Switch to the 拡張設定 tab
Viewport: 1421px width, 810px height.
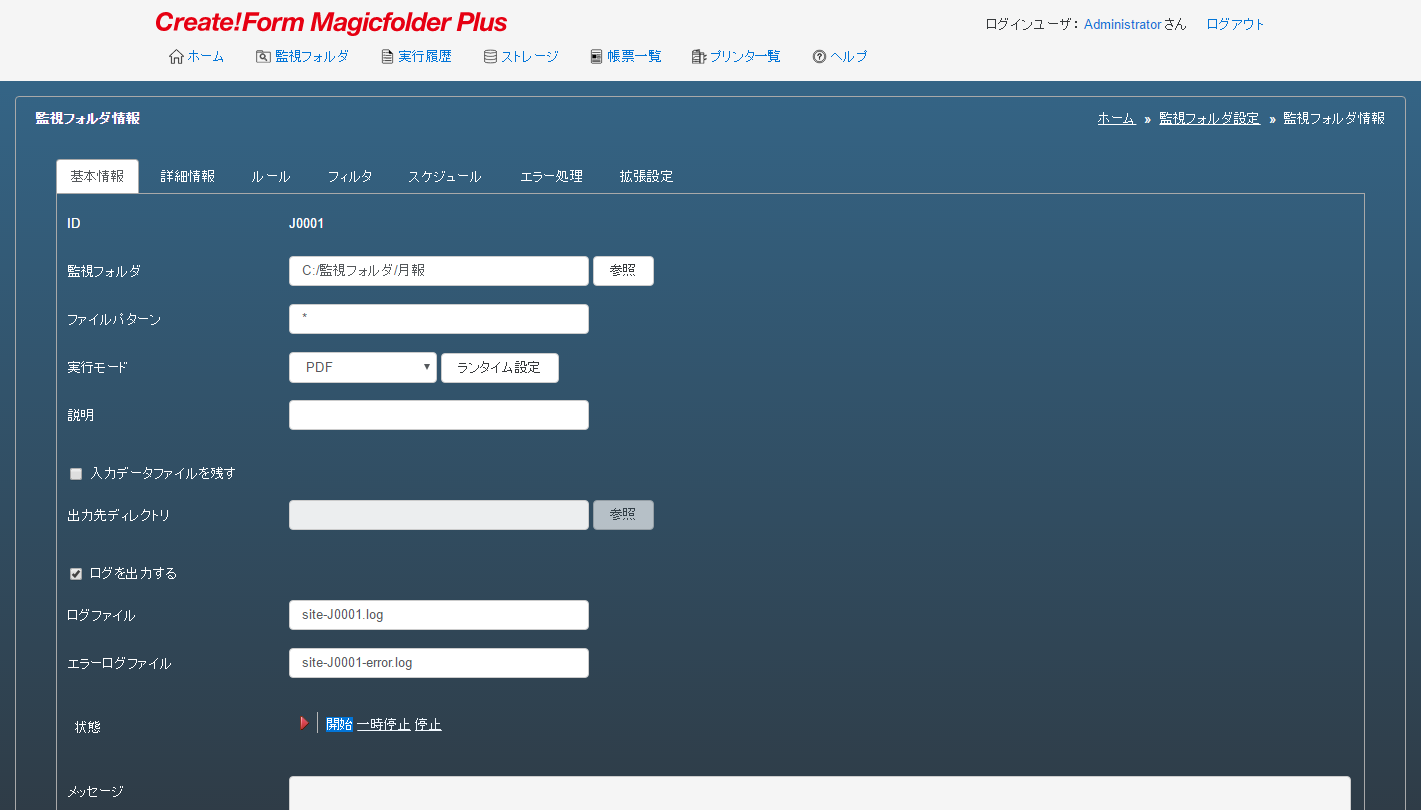(x=646, y=176)
